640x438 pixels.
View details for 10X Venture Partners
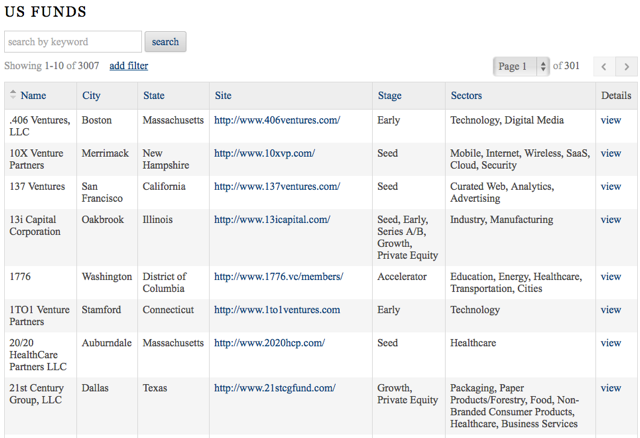(611, 153)
